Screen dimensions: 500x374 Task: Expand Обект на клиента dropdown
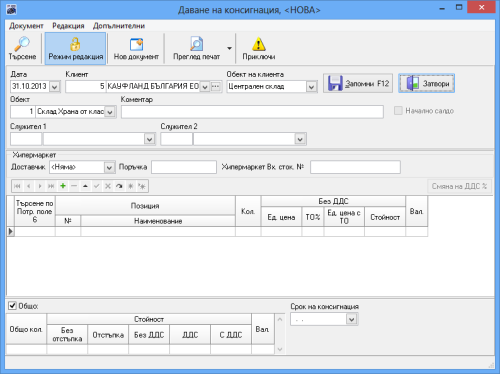311,87
